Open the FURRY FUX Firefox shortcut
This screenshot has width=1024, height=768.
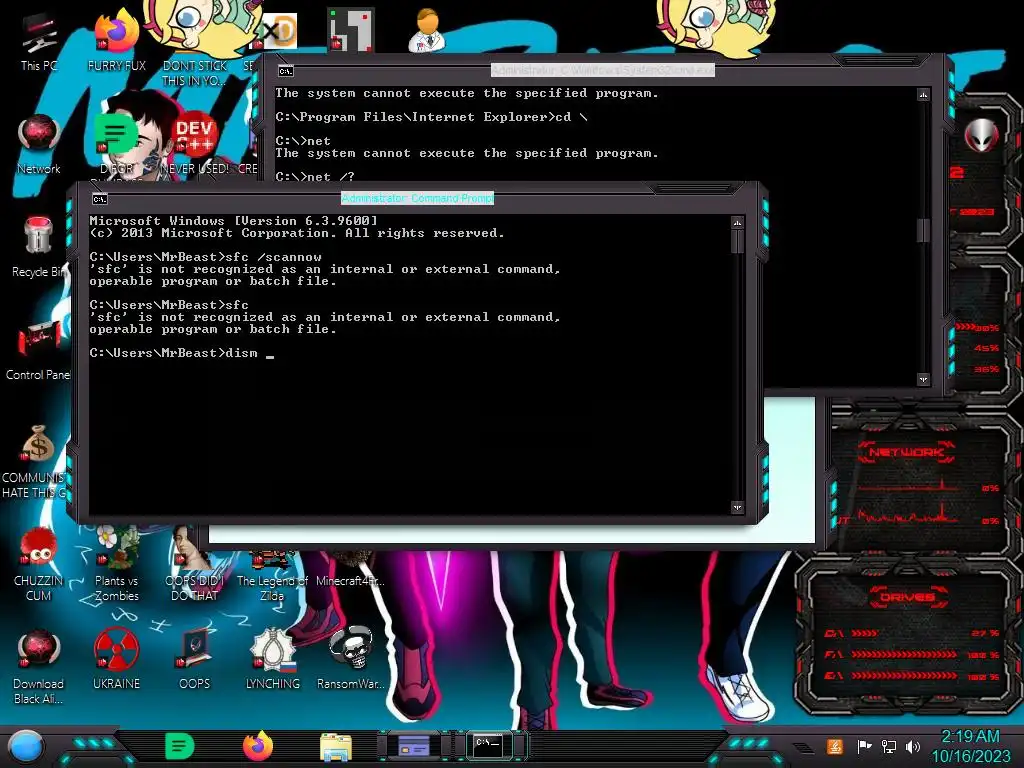pos(116,42)
